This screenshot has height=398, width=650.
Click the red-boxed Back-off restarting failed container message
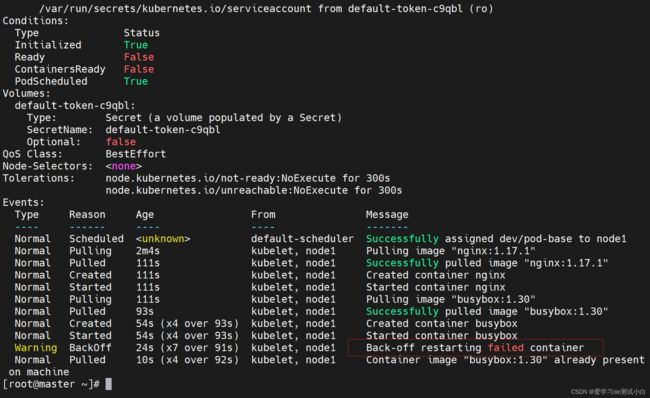pyautogui.click(x=475, y=347)
